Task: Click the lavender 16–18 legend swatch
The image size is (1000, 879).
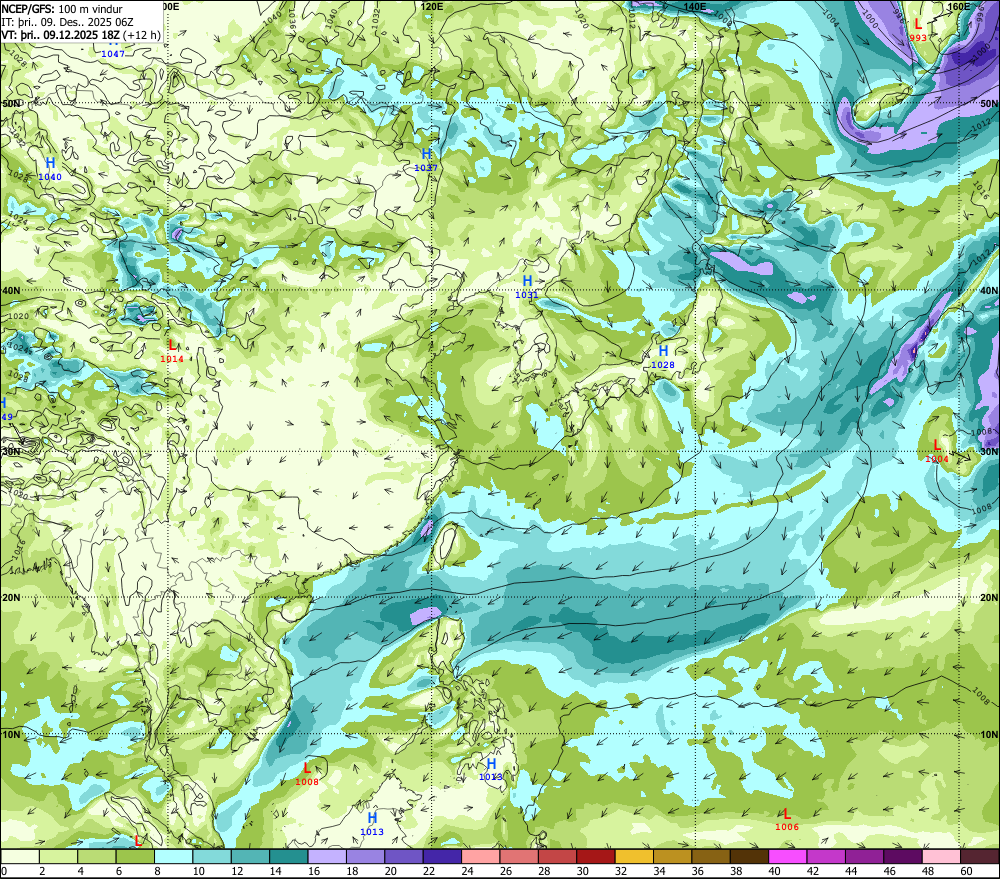Action: 327,856
